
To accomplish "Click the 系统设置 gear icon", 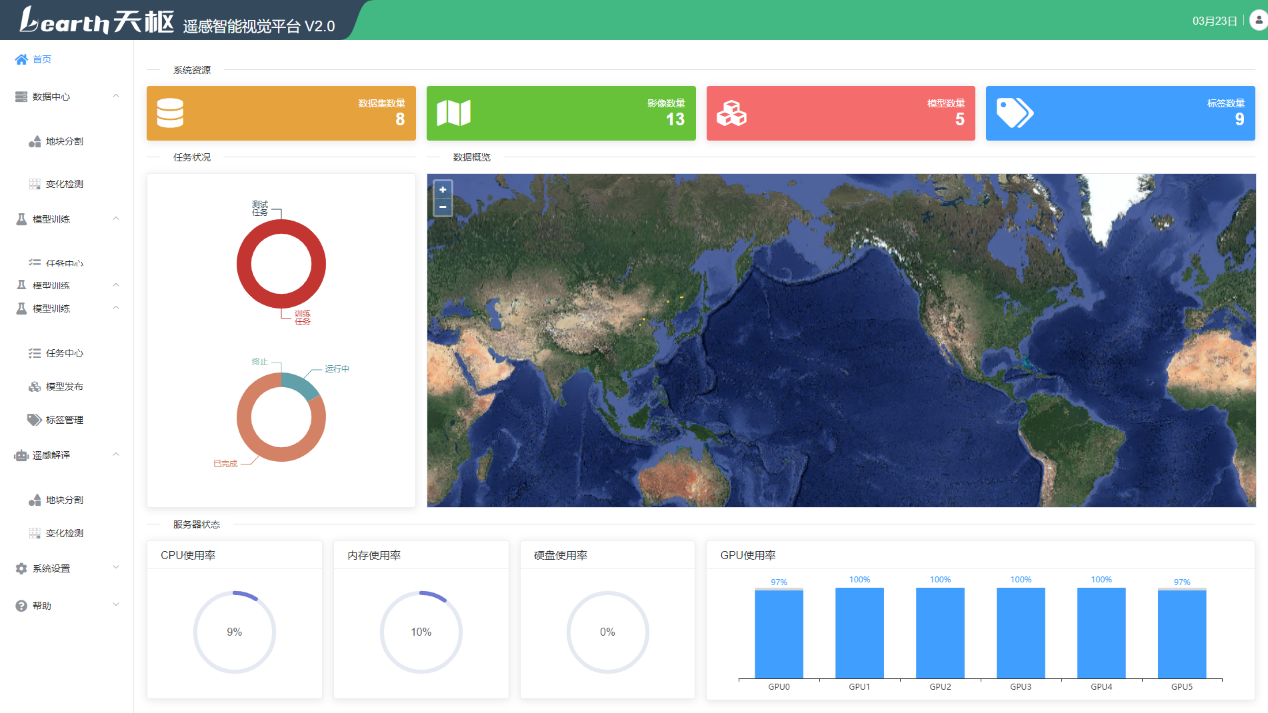I will (x=21, y=568).
